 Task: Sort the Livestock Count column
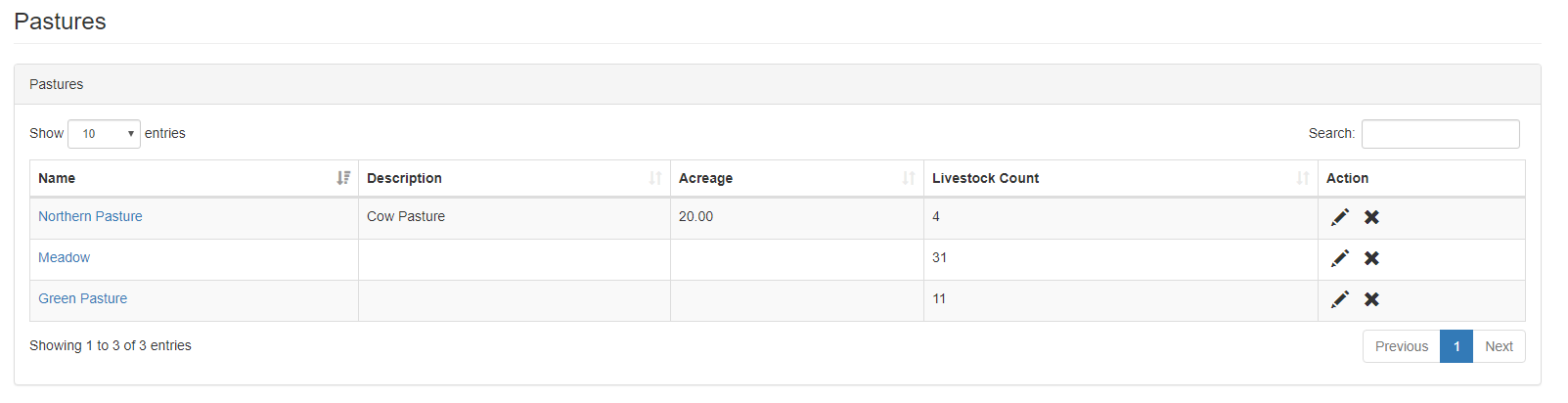coord(1303,178)
